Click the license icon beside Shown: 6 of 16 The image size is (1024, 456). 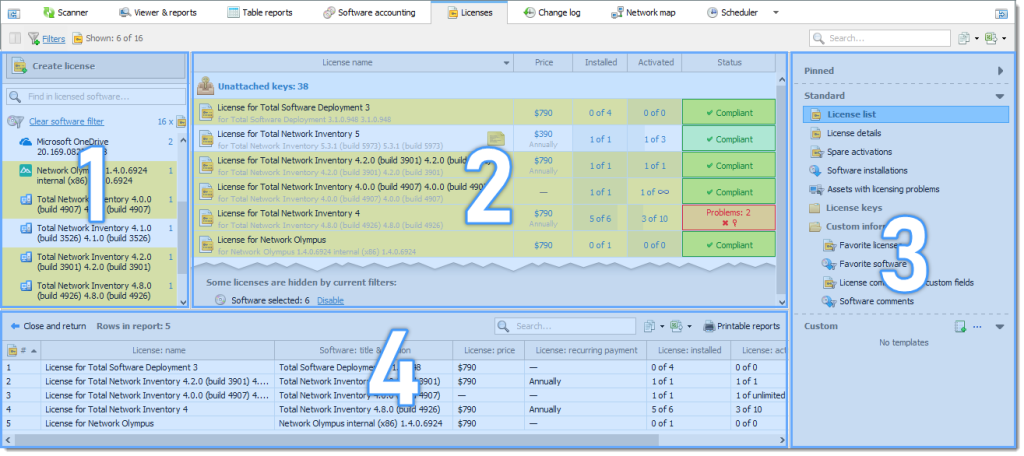tap(78, 39)
